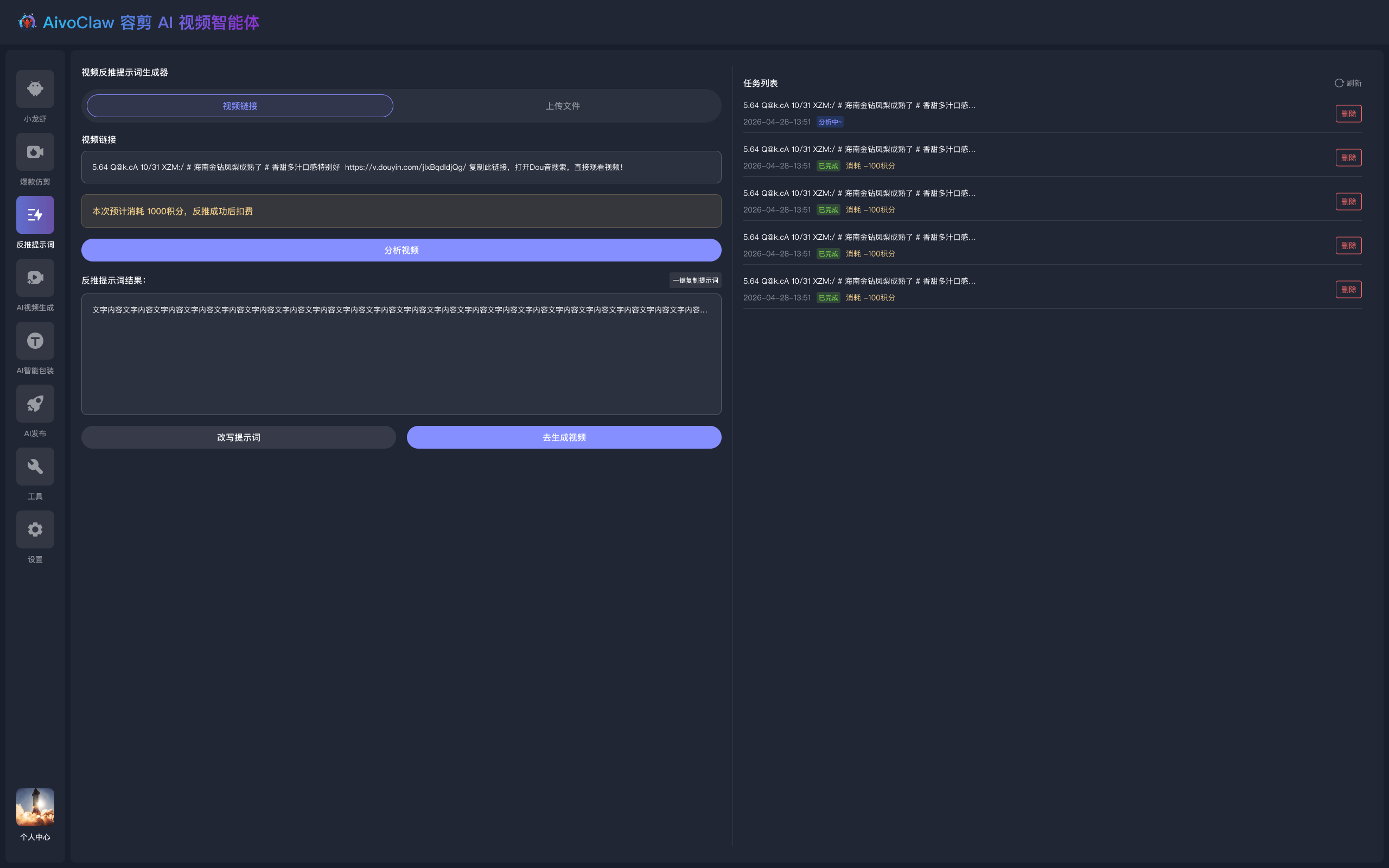Open AI视频生成 sidebar icon
The height and width of the screenshot is (868, 1389).
coord(35,278)
